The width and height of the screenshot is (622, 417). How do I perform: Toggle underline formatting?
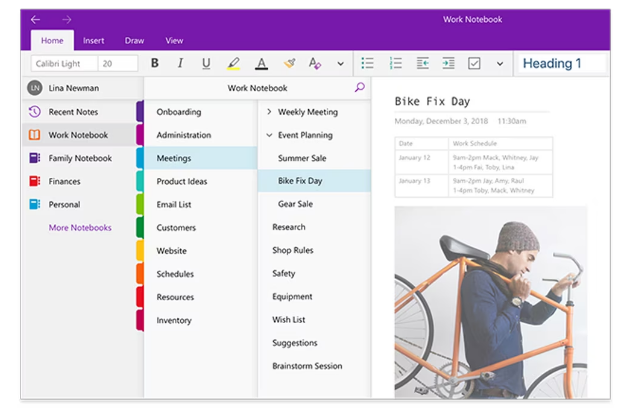click(x=206, y=63)
